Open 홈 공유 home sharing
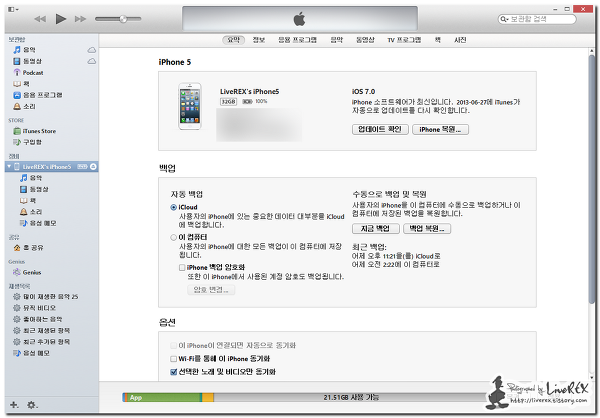 (x=28, y=248)
